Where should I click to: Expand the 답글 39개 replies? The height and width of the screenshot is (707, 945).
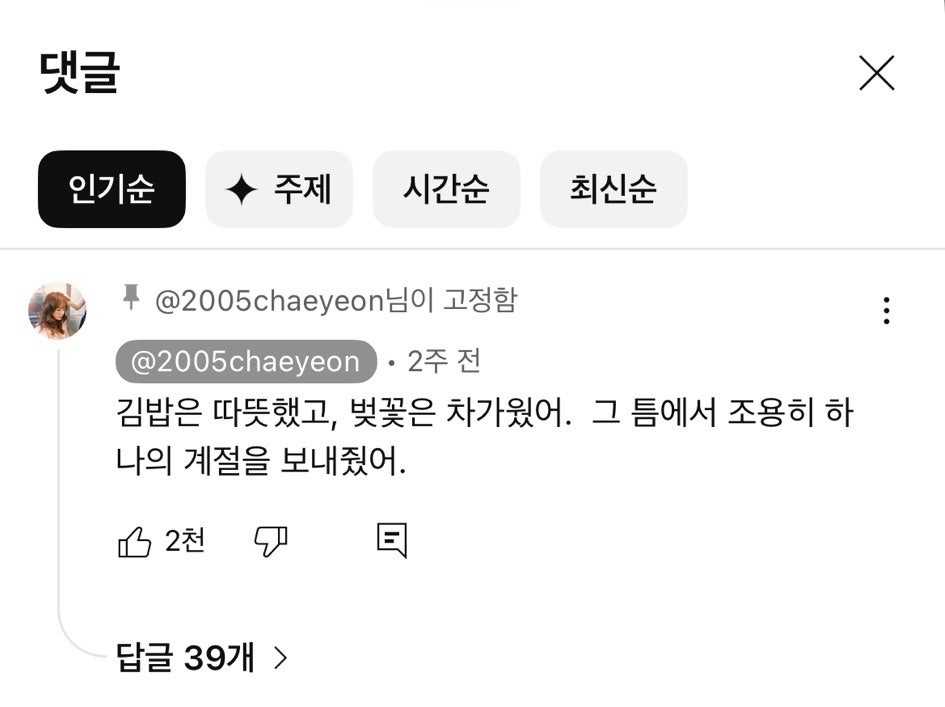201,658
